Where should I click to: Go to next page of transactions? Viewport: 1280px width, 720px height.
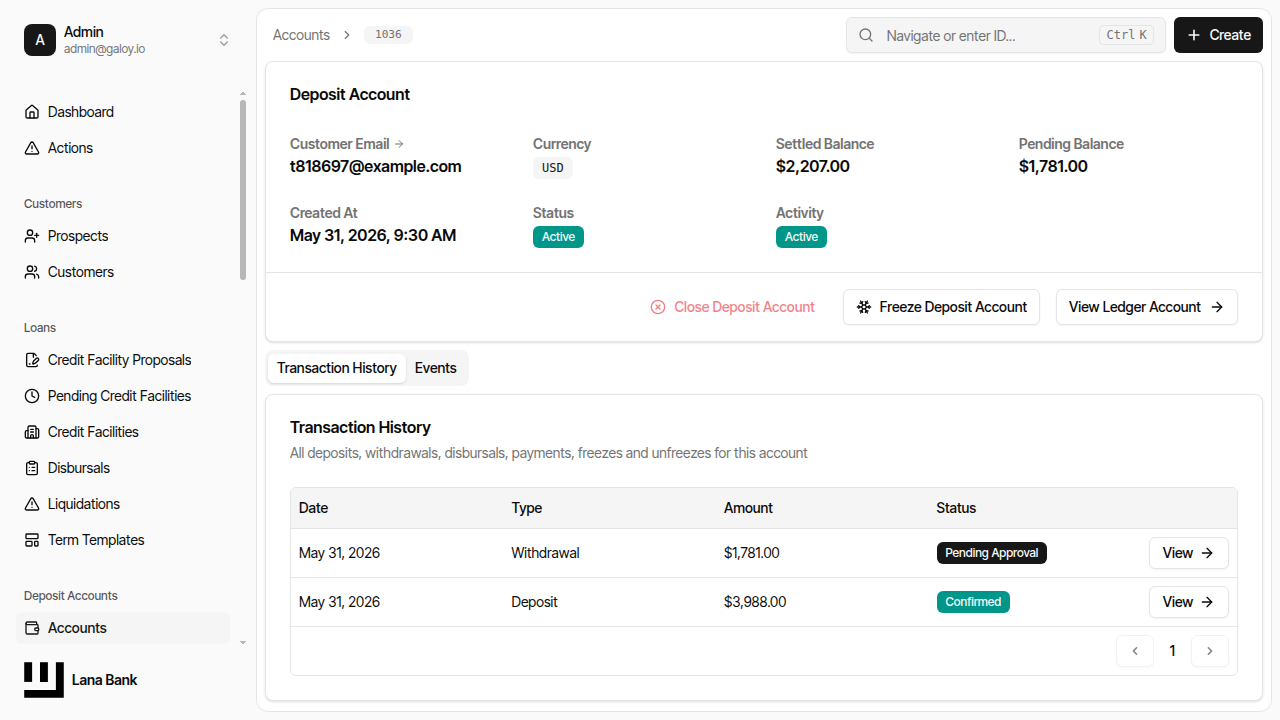tap(1210, 651)
